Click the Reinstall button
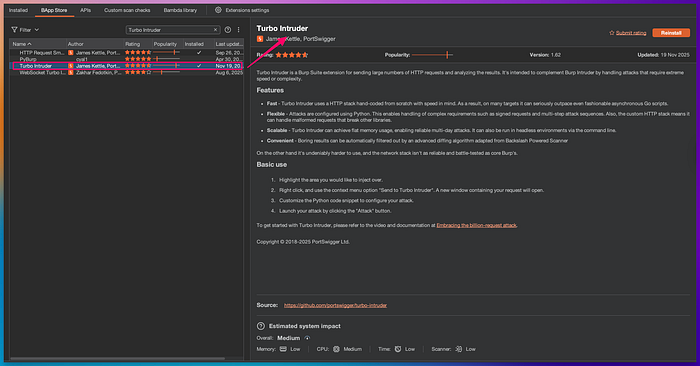This screenshot has width=700, height=366. coord(671,33)
